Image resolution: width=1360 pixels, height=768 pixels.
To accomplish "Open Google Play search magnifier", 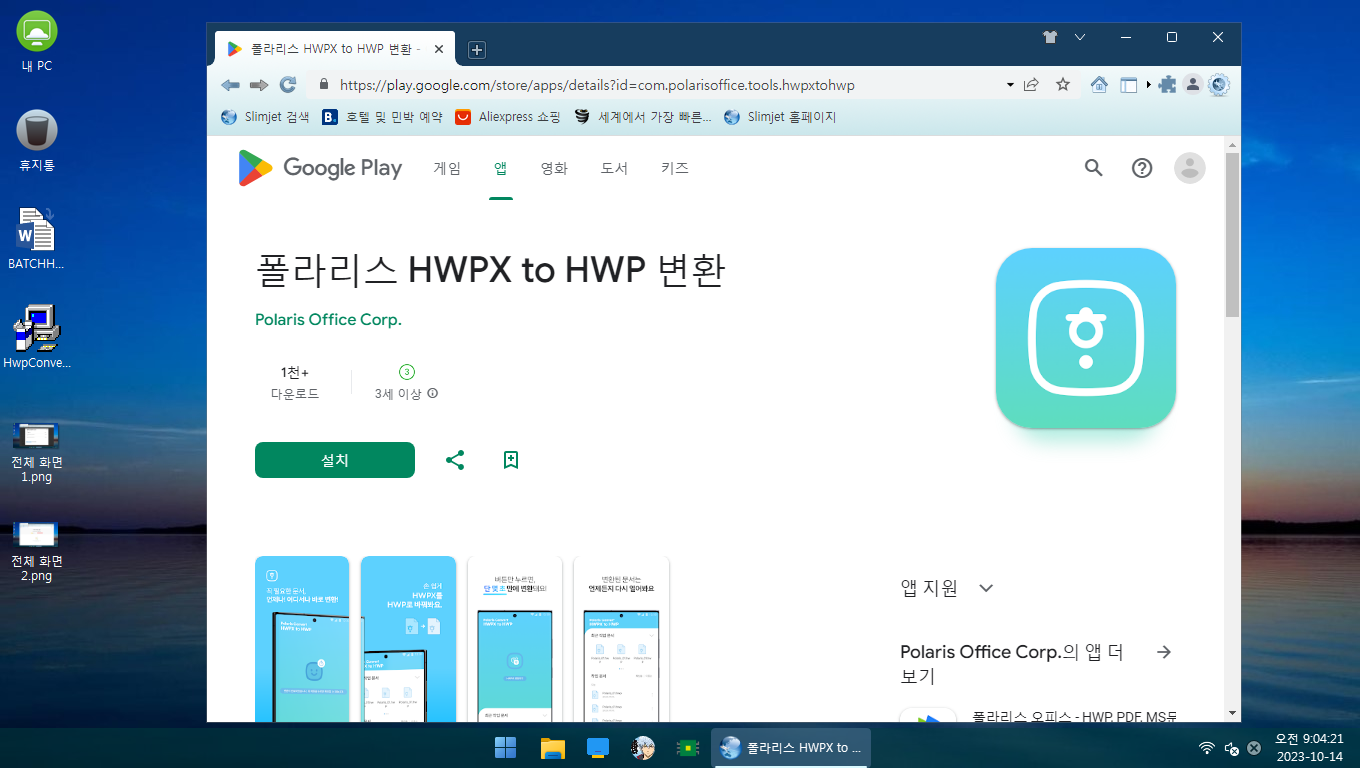I will click(x=1093, y=168).
